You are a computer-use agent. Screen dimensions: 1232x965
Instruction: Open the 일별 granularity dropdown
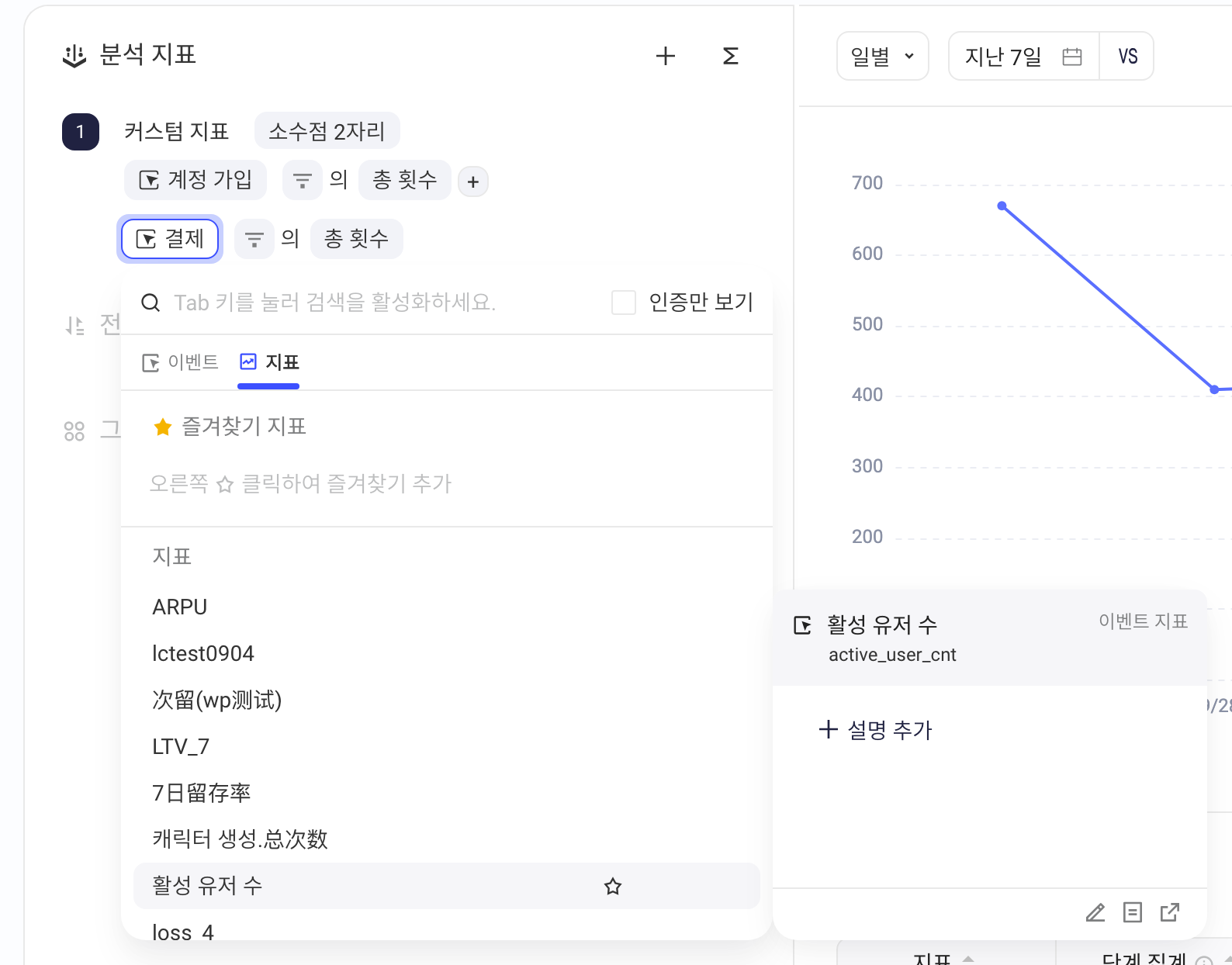click(x=883, y=56)
